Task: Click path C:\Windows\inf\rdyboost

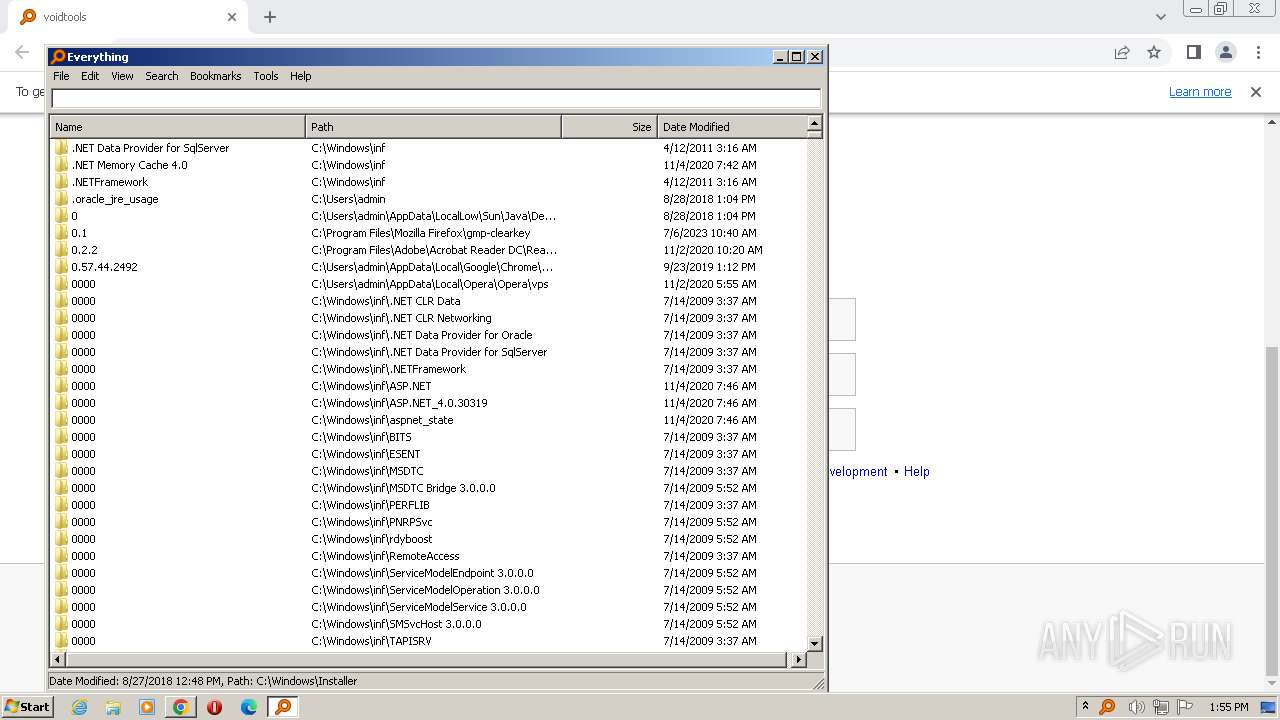Action: 371,539
